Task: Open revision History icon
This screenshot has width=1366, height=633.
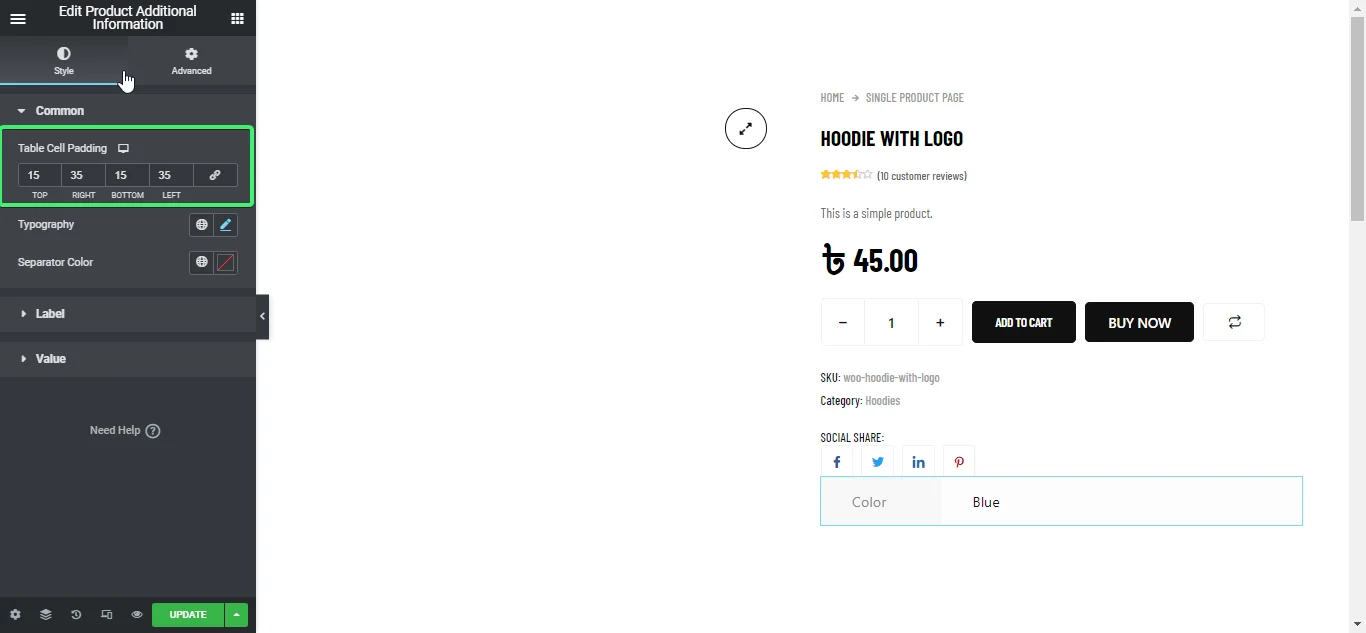Action: point(76,615)
